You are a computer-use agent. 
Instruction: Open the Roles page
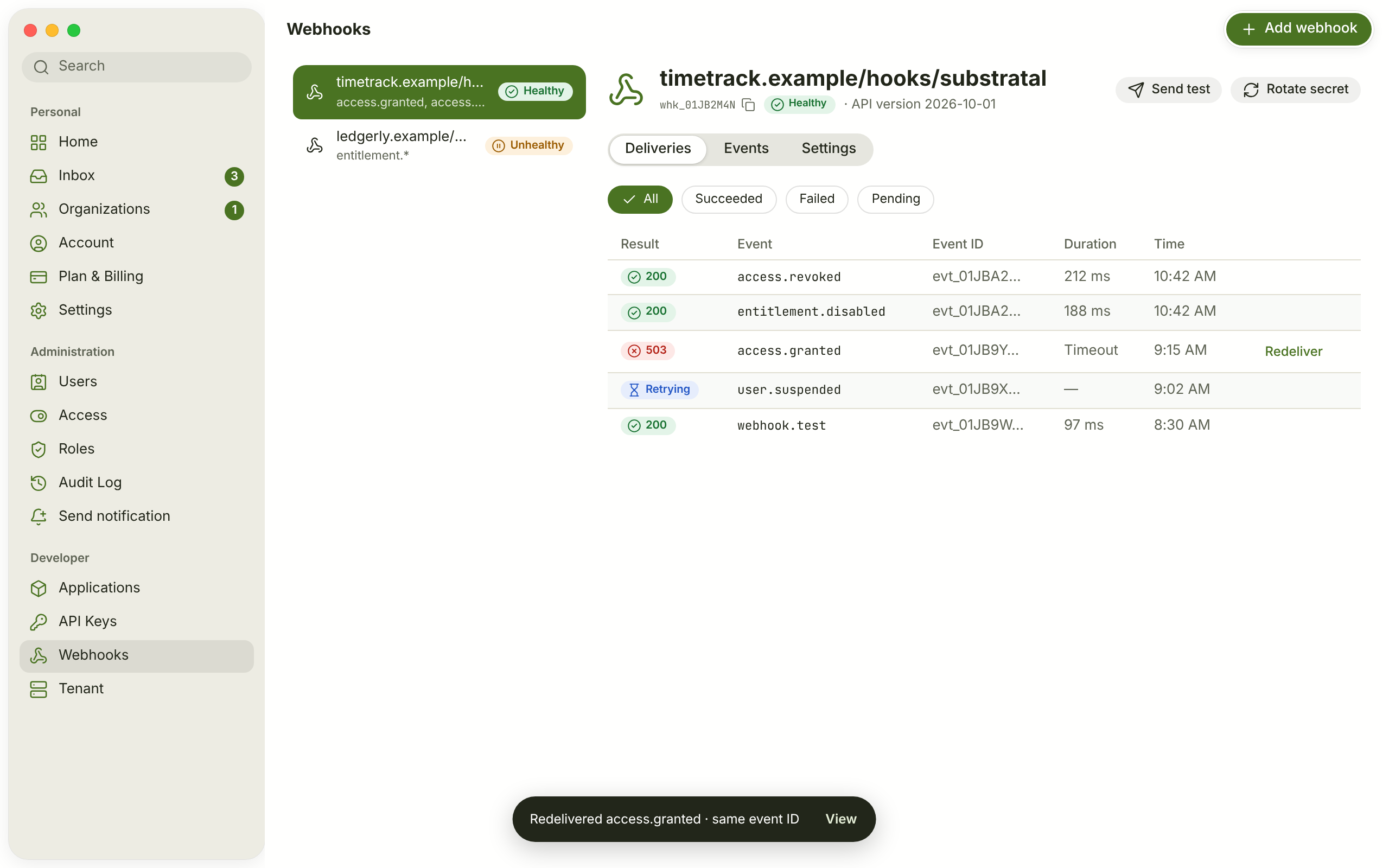pyautogui.click(x=136, y=449)
